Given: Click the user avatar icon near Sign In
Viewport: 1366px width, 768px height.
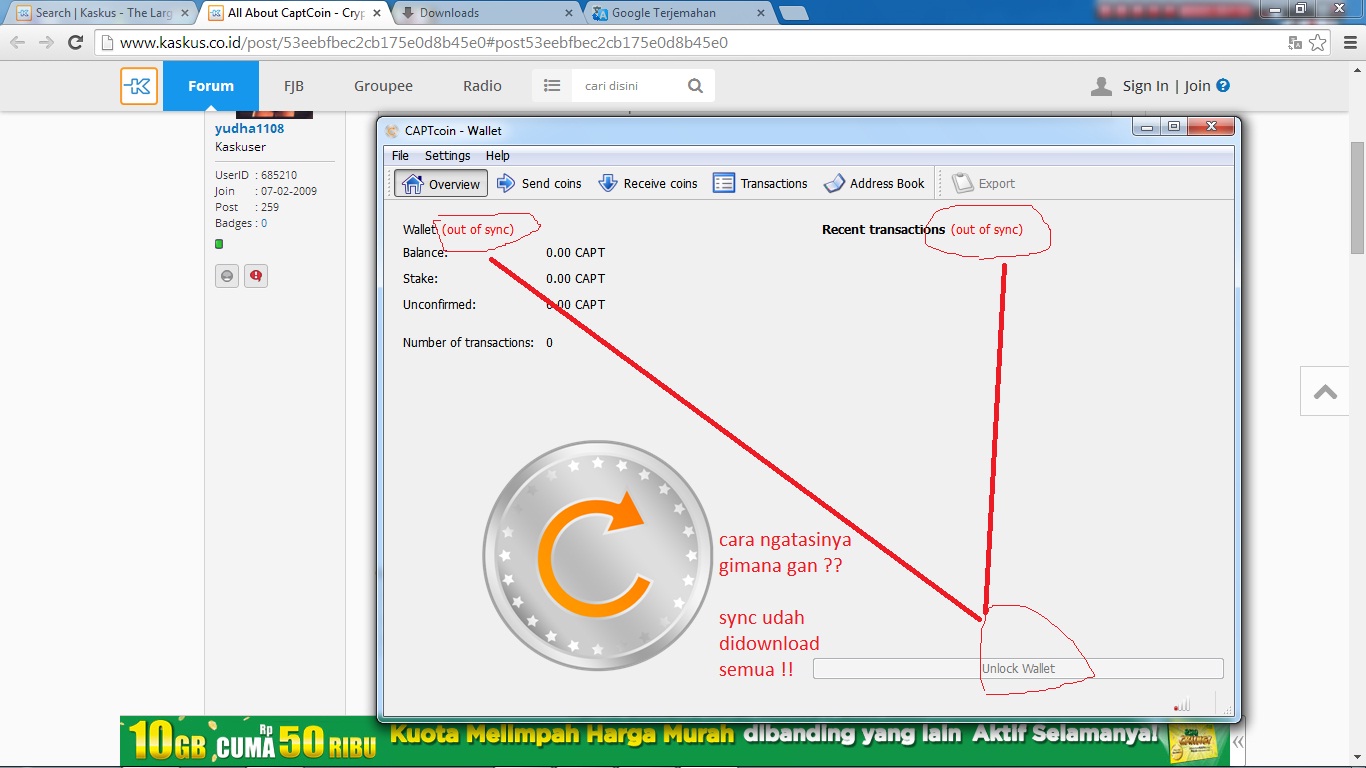Looking at the screenshot, I should tap(1101, 86).
